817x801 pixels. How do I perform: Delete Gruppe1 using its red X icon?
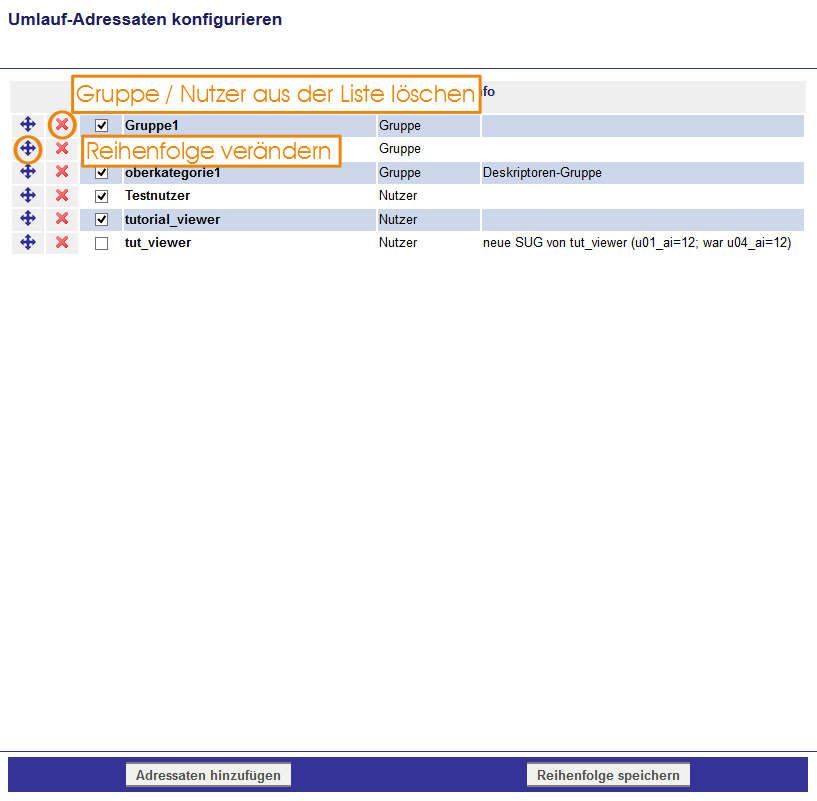[62, 125]
